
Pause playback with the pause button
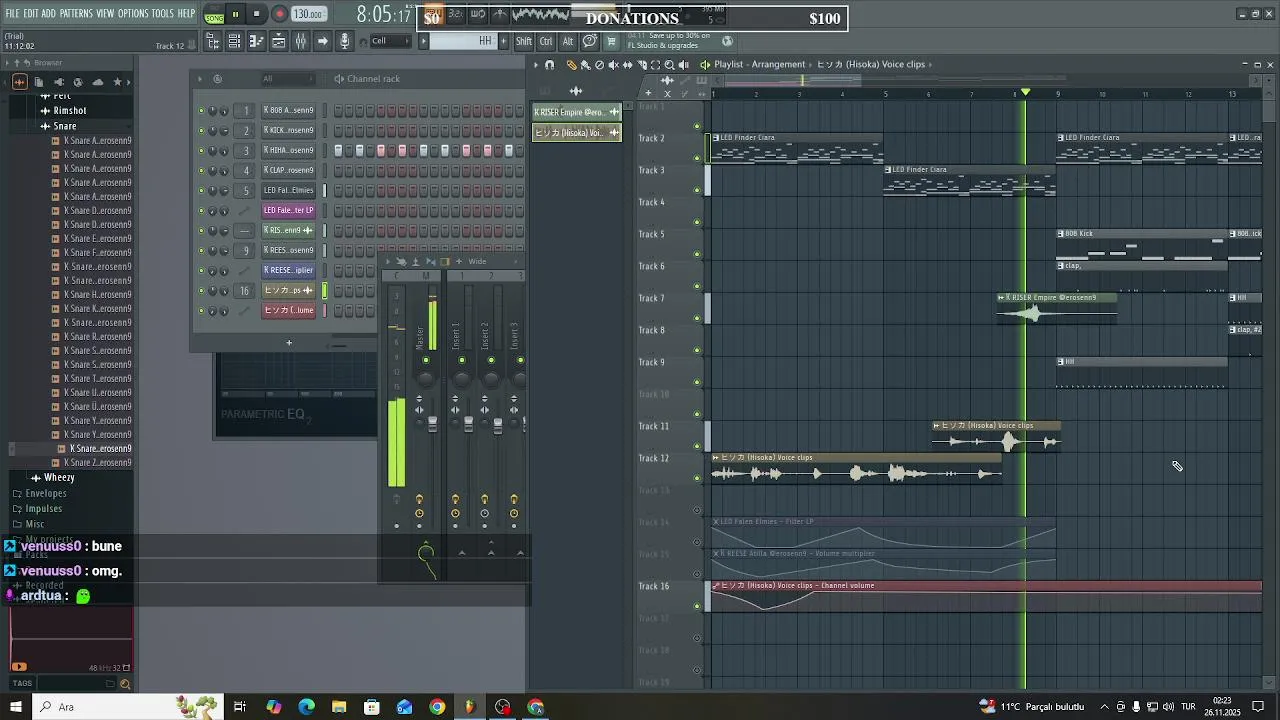(236, 15)
